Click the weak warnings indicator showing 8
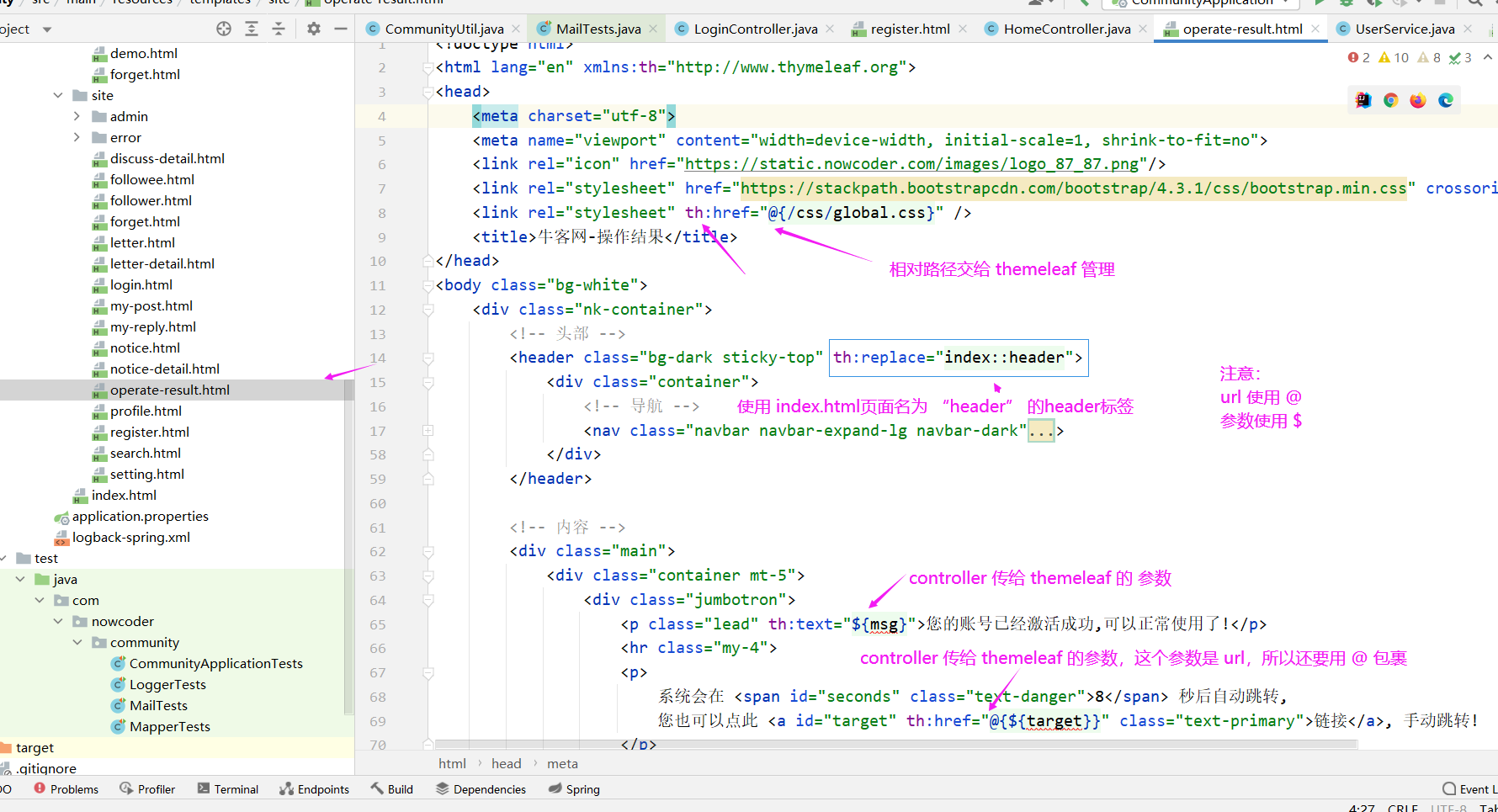The image size is (1498, 812). (1429, 57)
